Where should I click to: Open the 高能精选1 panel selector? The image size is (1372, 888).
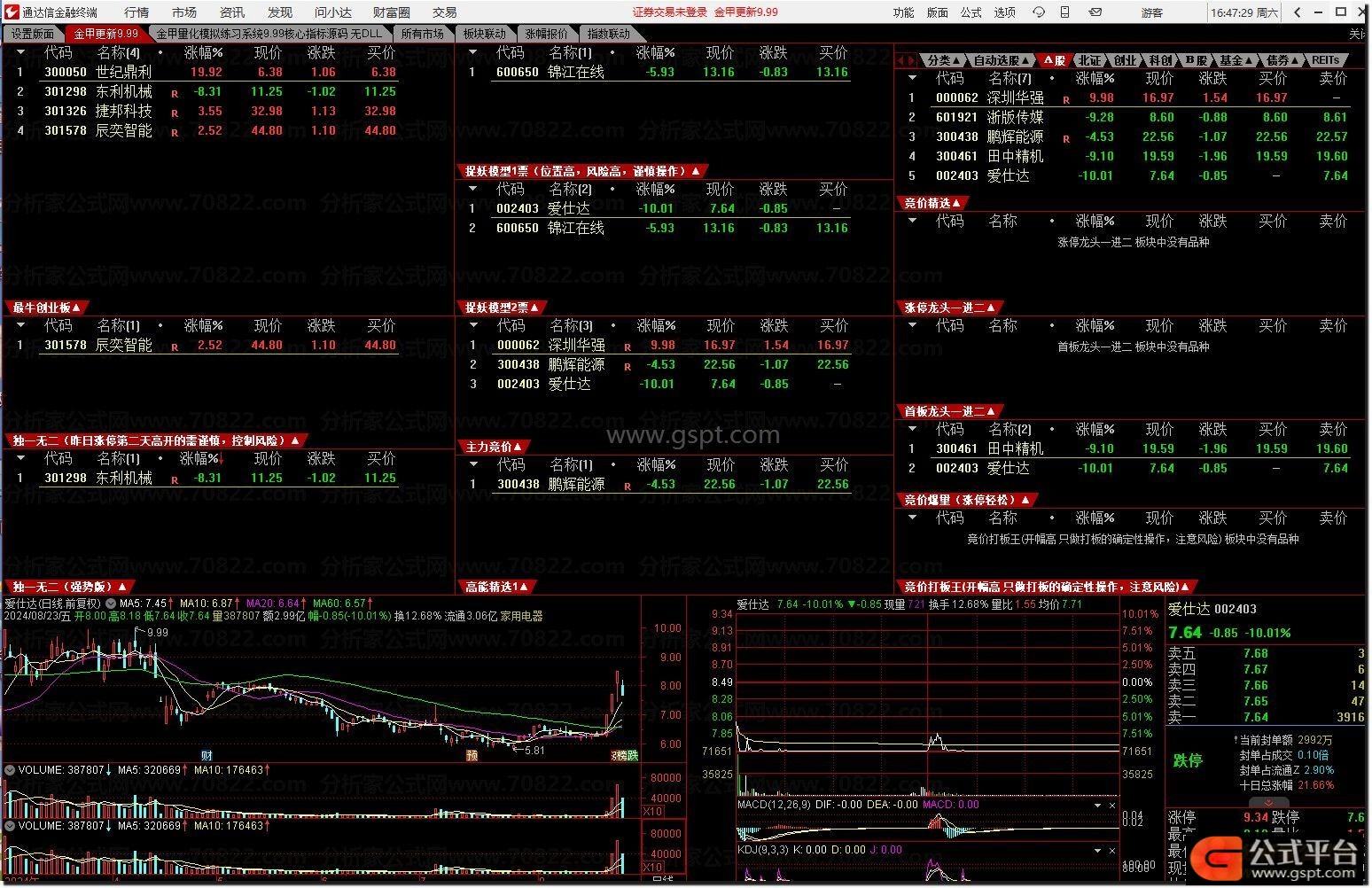(x=497, y=587)
